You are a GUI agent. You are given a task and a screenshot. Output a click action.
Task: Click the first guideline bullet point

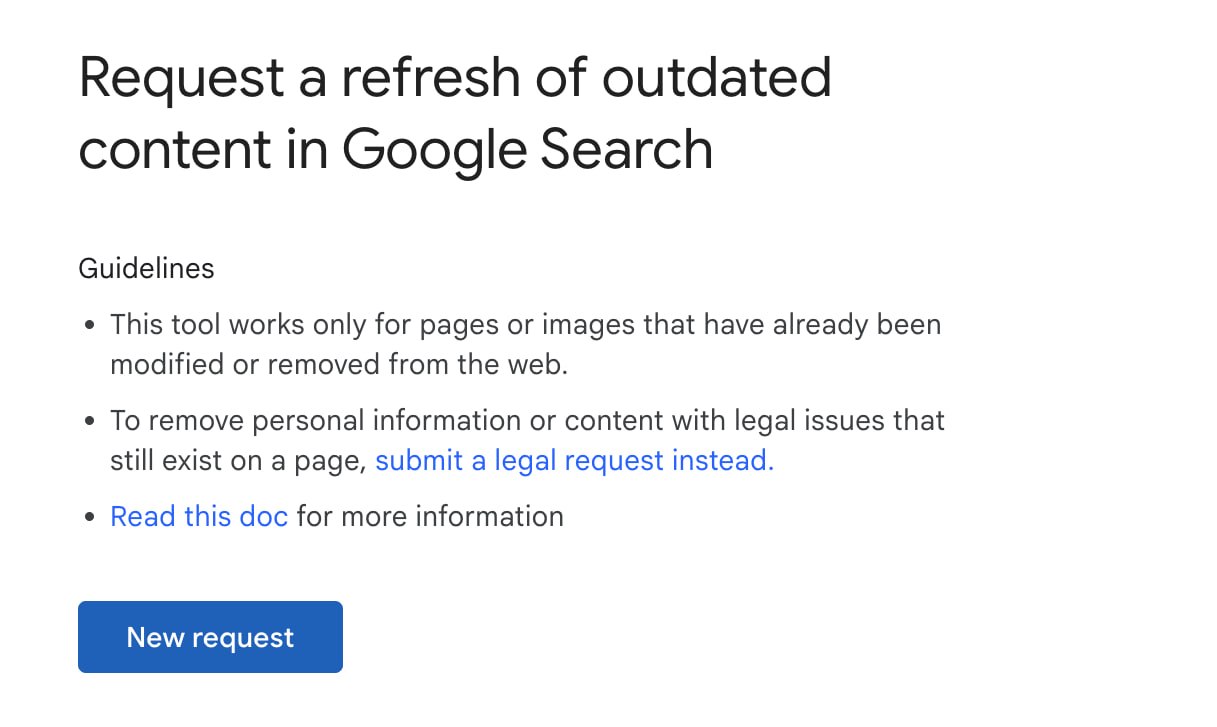(x=525, y=344)
